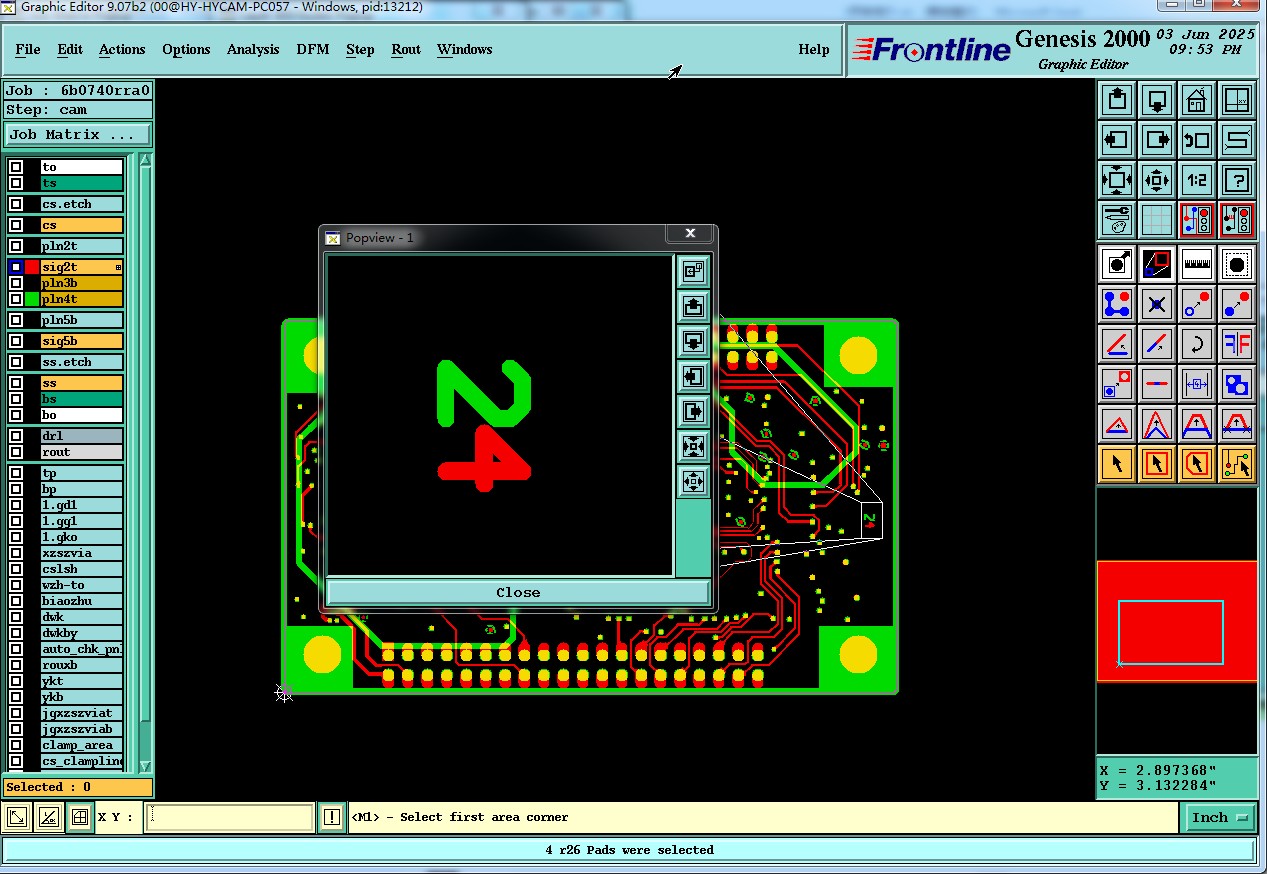The width and height of the screenshot is (1267, 874).
Task: Open the Analysis menu
Action: [x=253, y=49]
